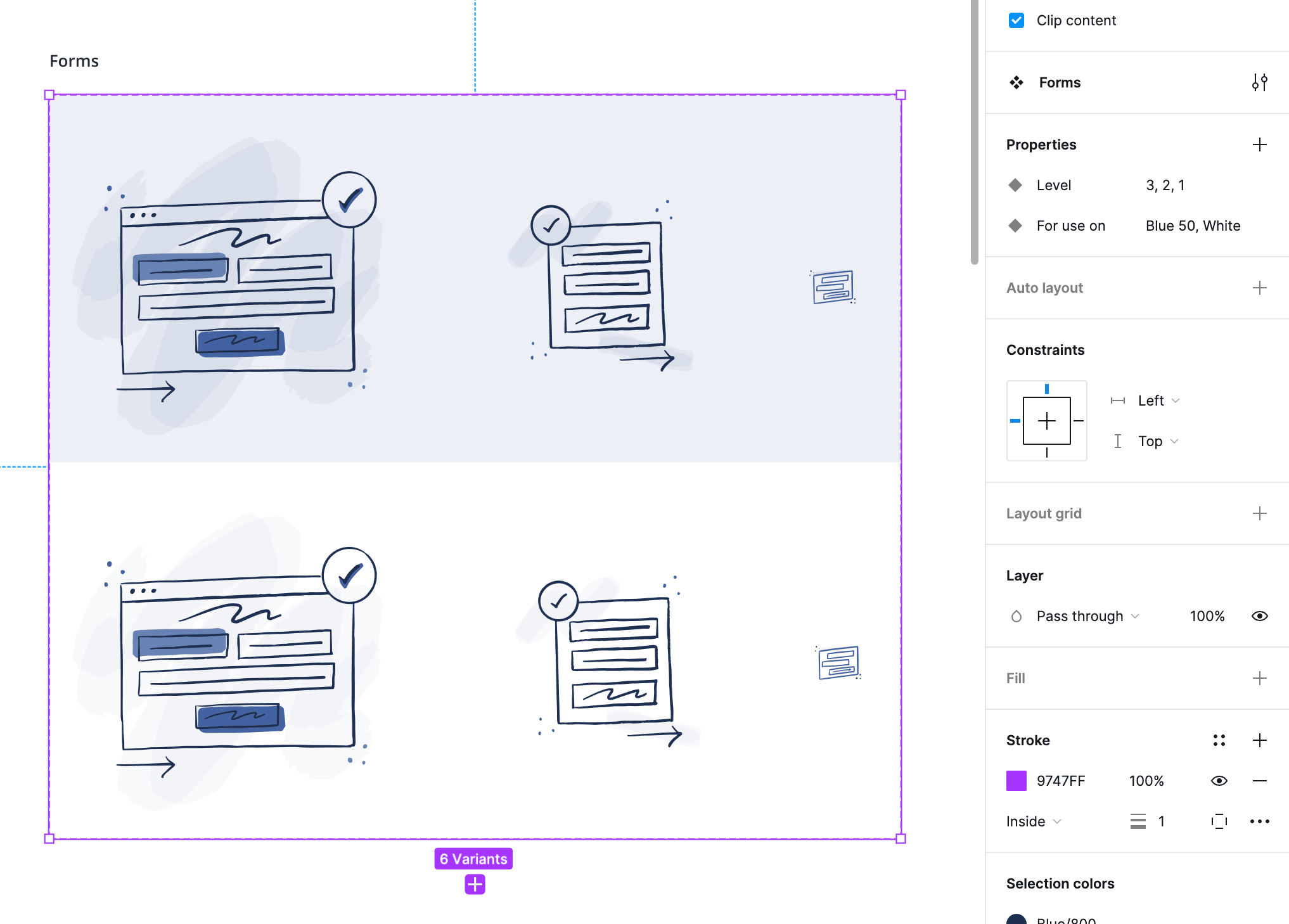Viewport: 1289px width, 924px height.
Task: Select the Level property row
Action: click(x=1137, y=185)
